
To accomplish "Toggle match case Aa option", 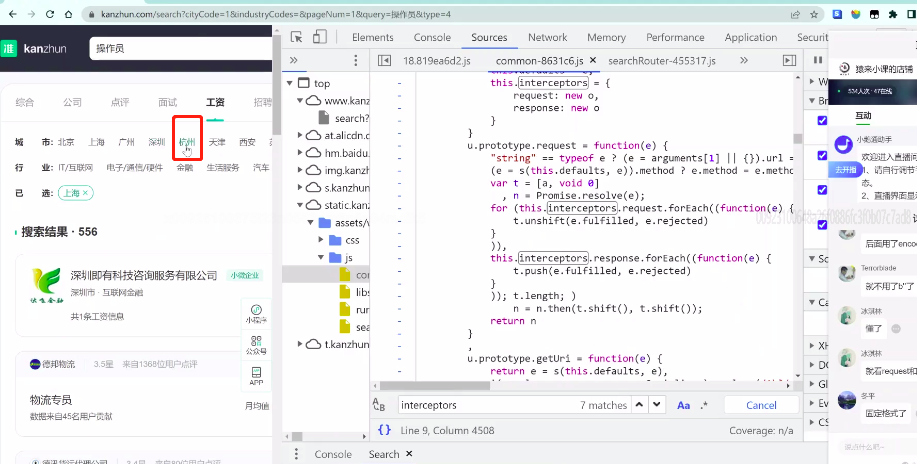I will click(684, 405).
